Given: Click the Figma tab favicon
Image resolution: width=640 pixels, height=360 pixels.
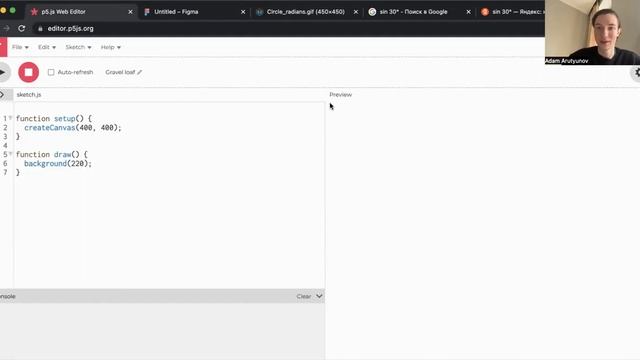Looking at the screenshot, I should coord(147,12).
